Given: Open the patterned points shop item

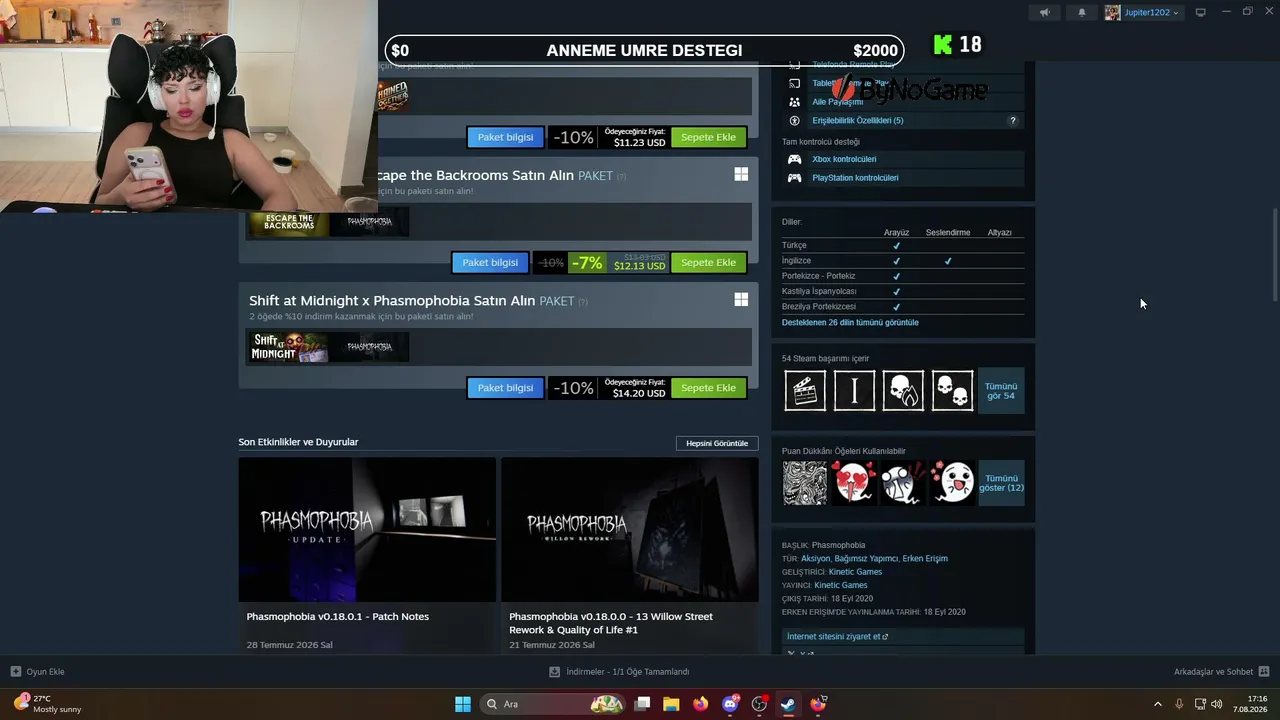Looking at the screenshot, I should point(805,483).
